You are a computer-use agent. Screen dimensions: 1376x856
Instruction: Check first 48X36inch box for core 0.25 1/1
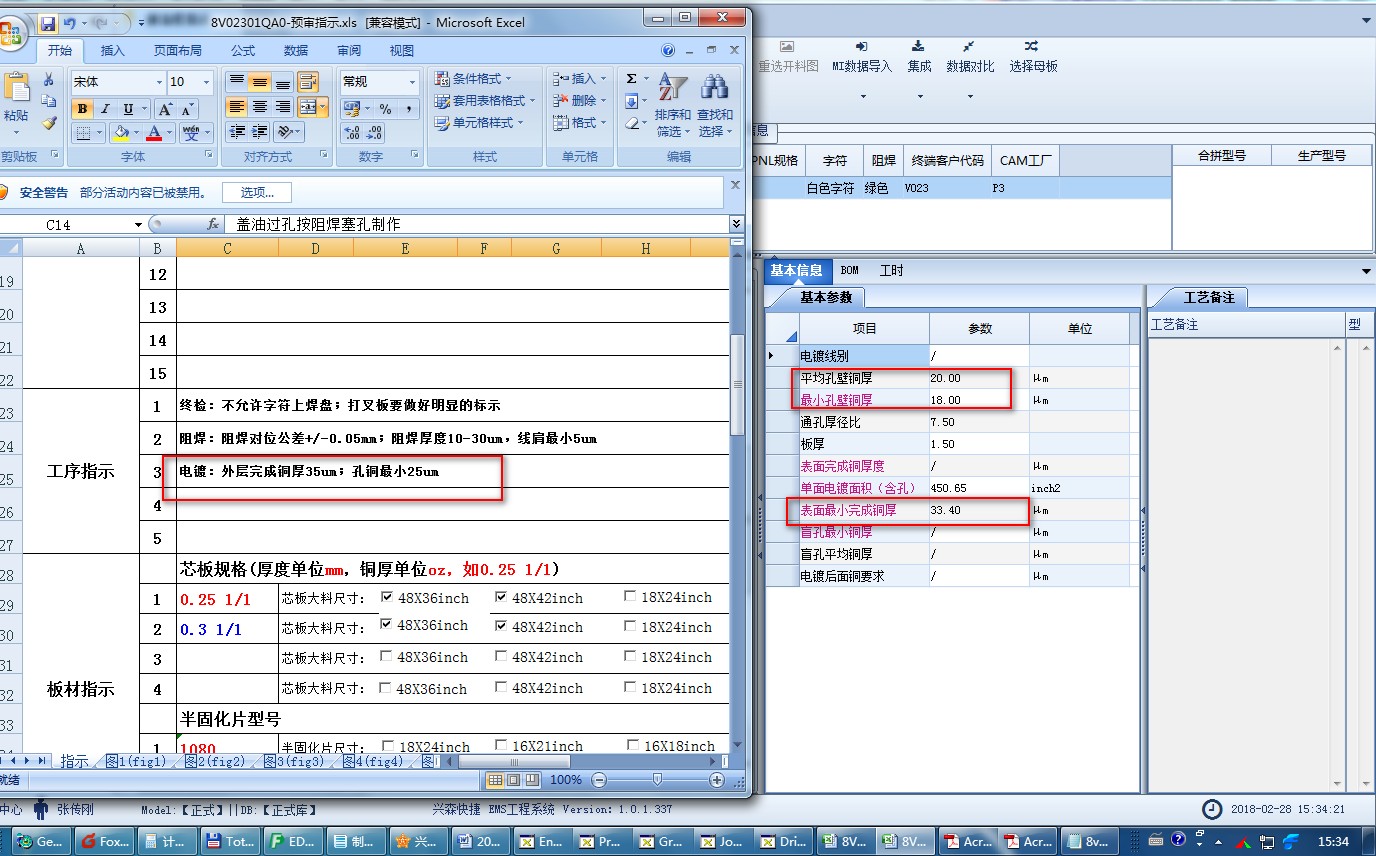[x=388, y=597]
